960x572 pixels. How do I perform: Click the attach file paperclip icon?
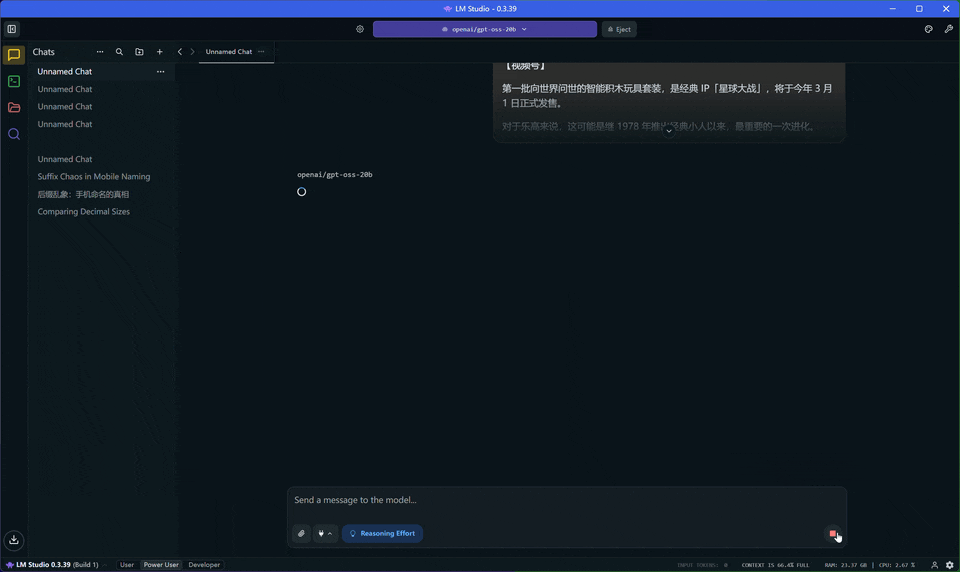tap(301, 534)
